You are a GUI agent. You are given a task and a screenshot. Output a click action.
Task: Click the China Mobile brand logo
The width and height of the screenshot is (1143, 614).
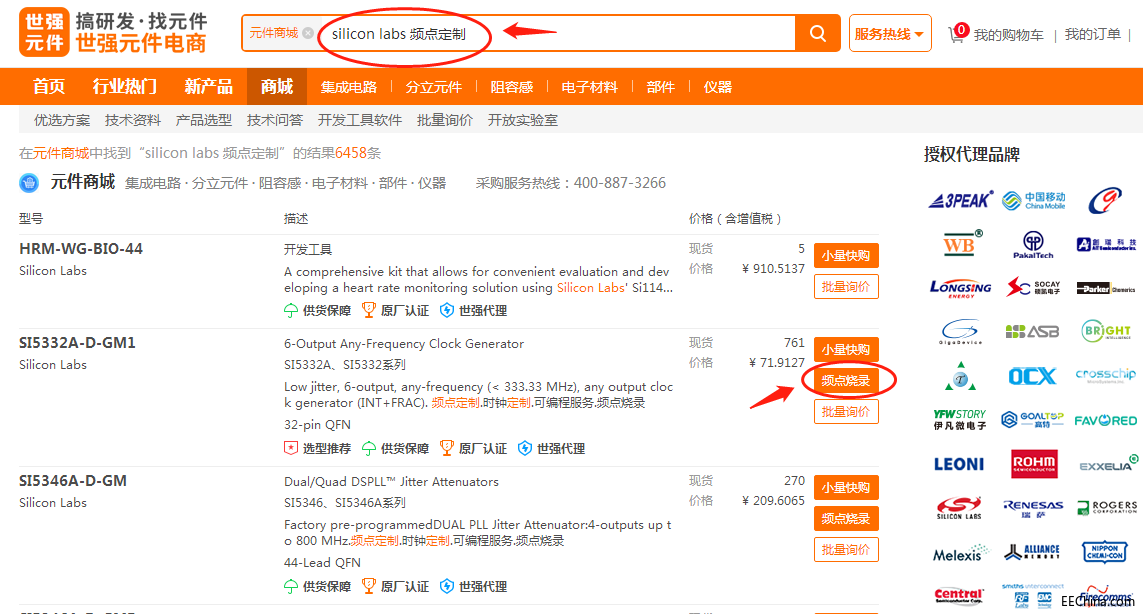point(1033,200)
